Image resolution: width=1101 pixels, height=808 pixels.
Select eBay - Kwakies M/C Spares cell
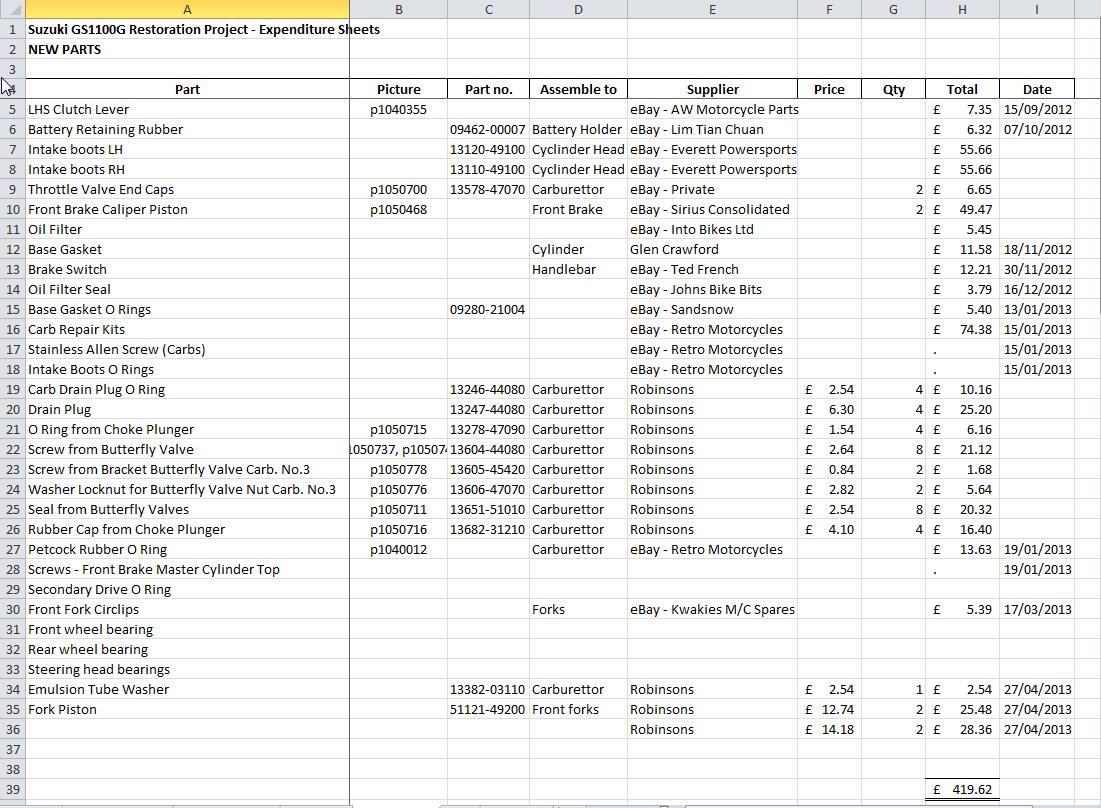coord(712,609)
